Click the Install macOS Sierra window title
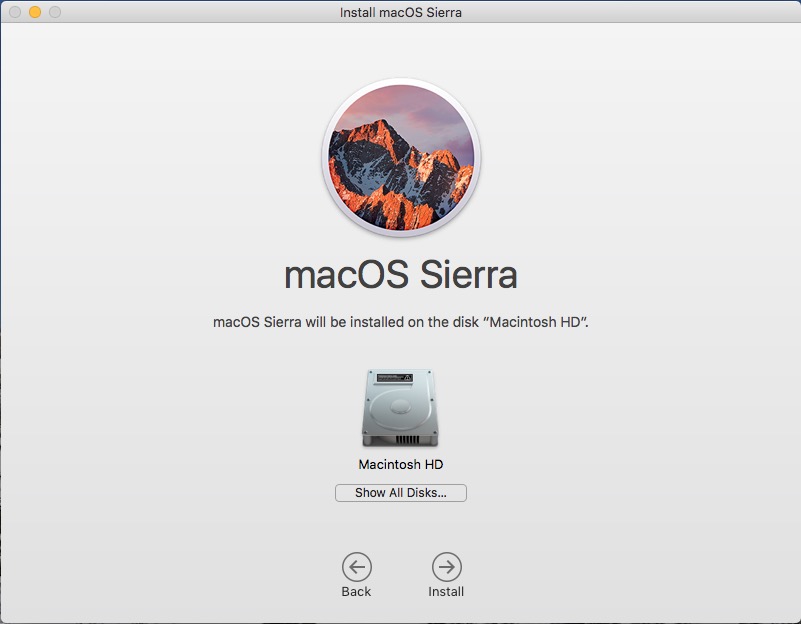This screenshot has width=801, height=624. pos(400,12)
